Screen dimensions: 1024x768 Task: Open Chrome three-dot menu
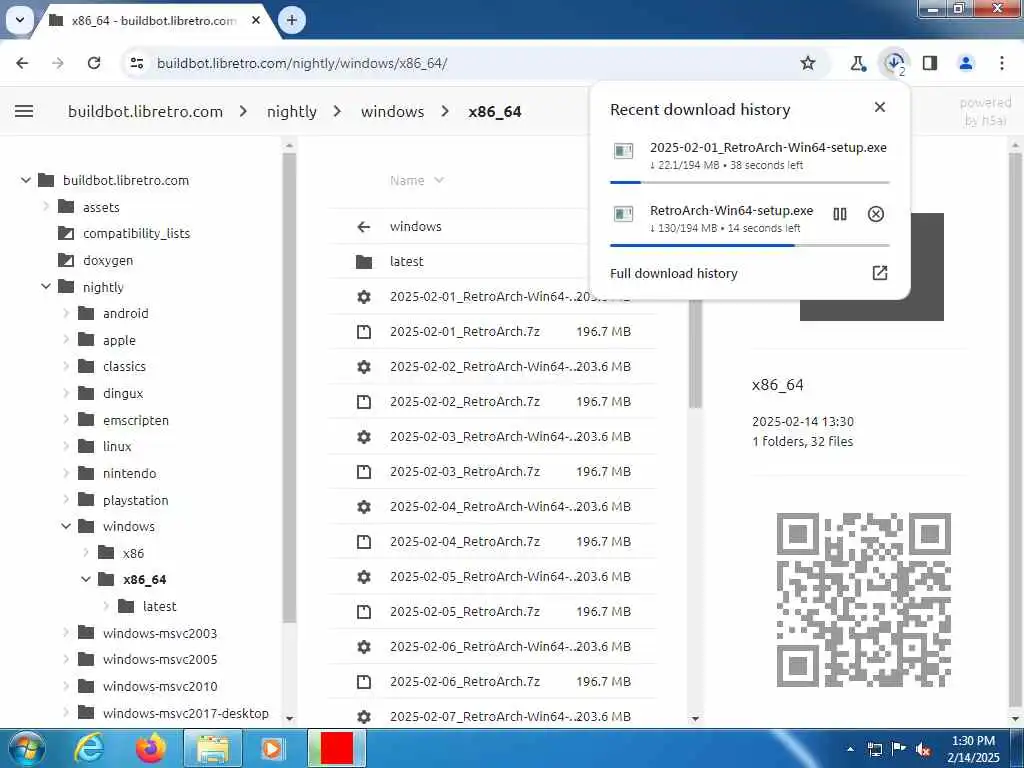1002,63
